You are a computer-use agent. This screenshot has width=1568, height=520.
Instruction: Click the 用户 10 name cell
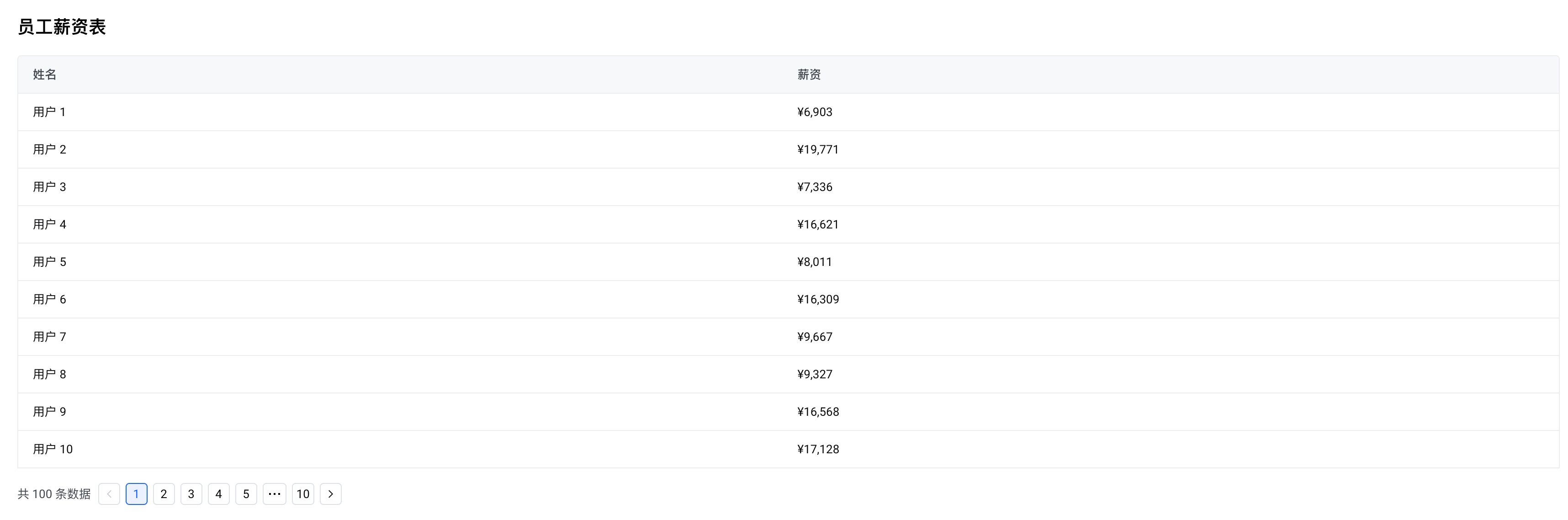(x=53, y=449)
